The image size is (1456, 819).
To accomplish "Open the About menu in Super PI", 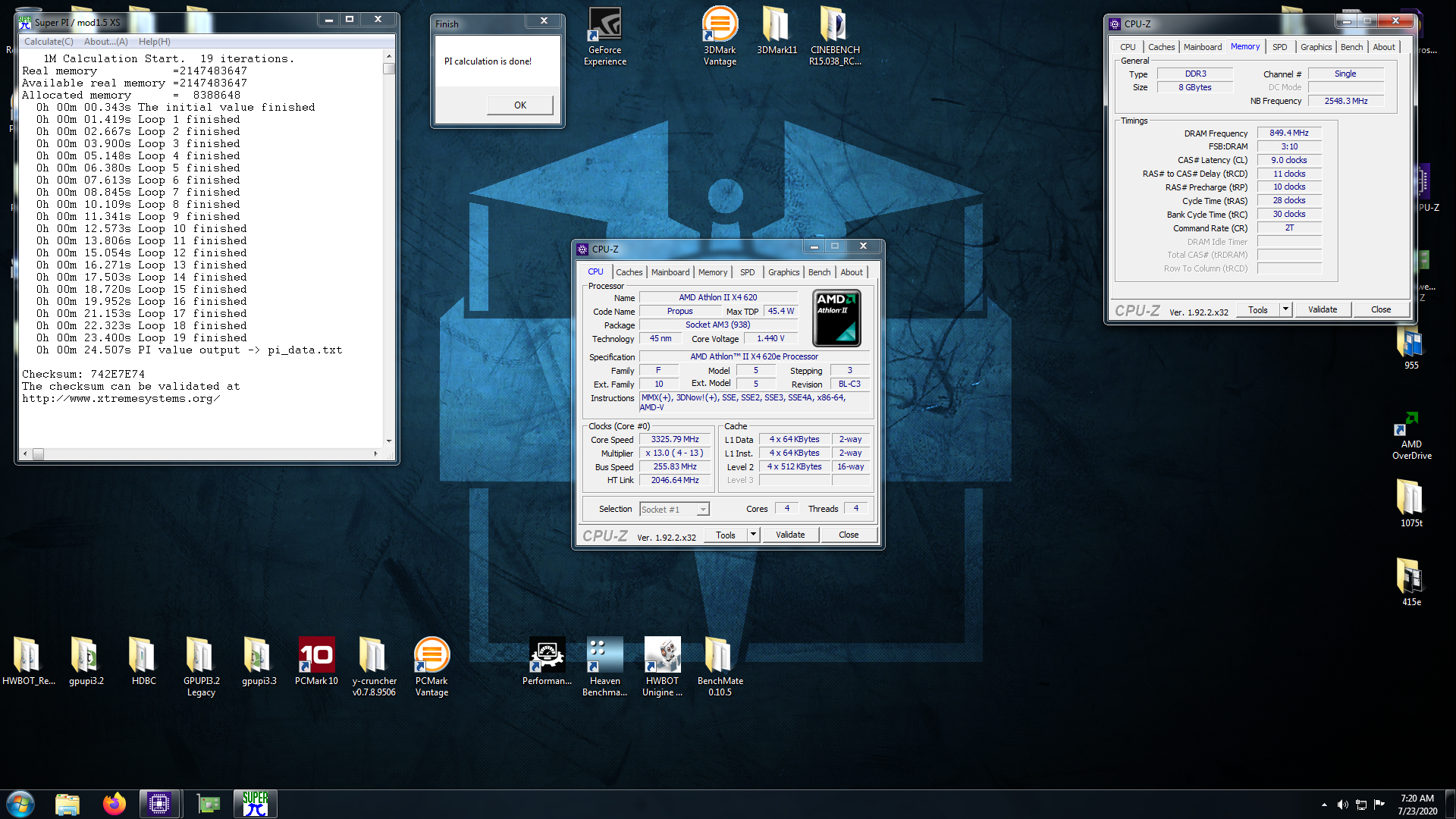I will 106,42.
